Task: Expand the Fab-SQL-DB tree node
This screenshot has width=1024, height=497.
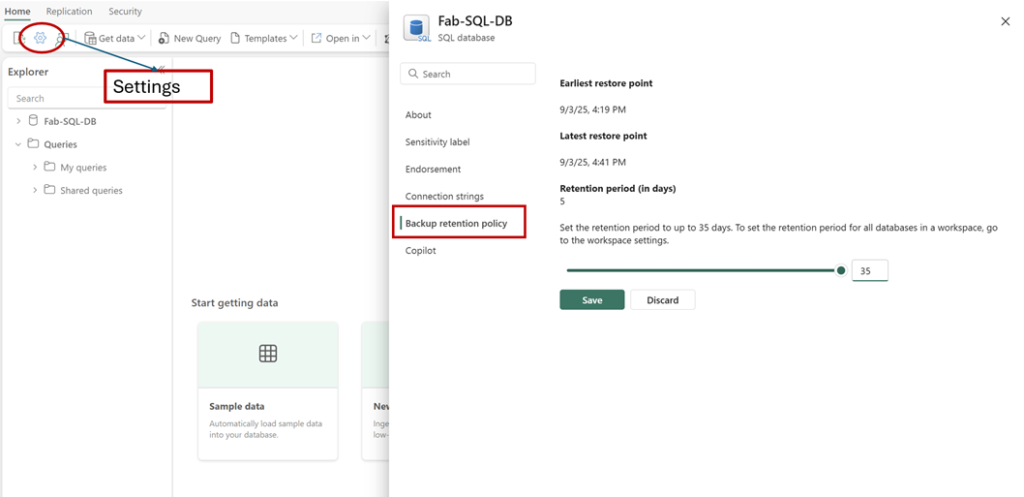Action: [18, 121]
